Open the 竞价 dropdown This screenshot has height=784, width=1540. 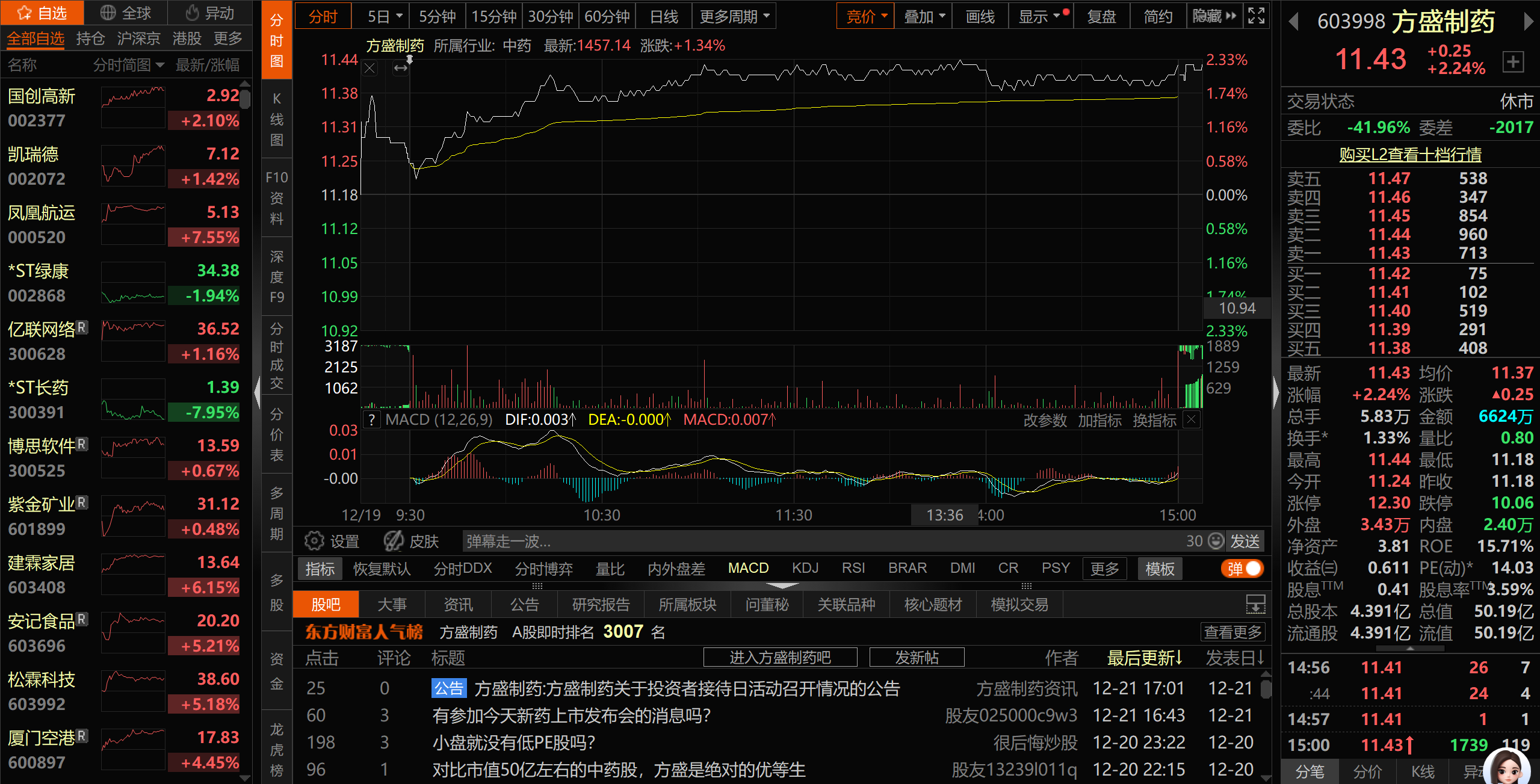(865, 16)
